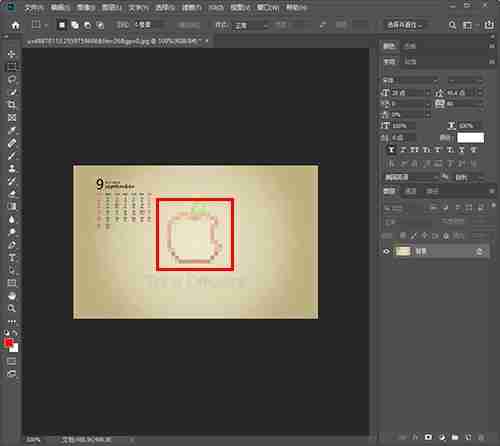Toggle Small Caps text style

[x=427, y=150]
